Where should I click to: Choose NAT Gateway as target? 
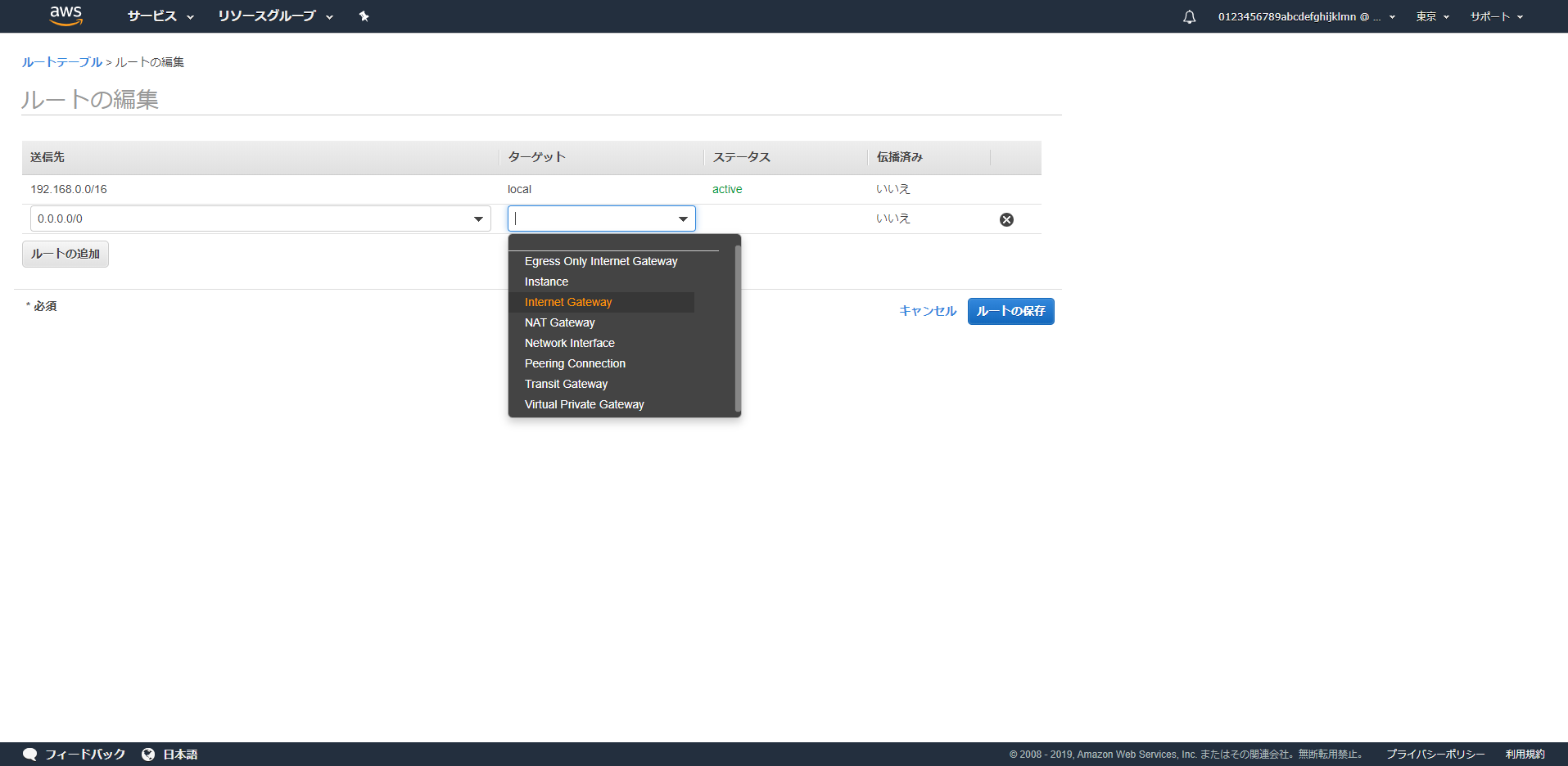(559, 322)
